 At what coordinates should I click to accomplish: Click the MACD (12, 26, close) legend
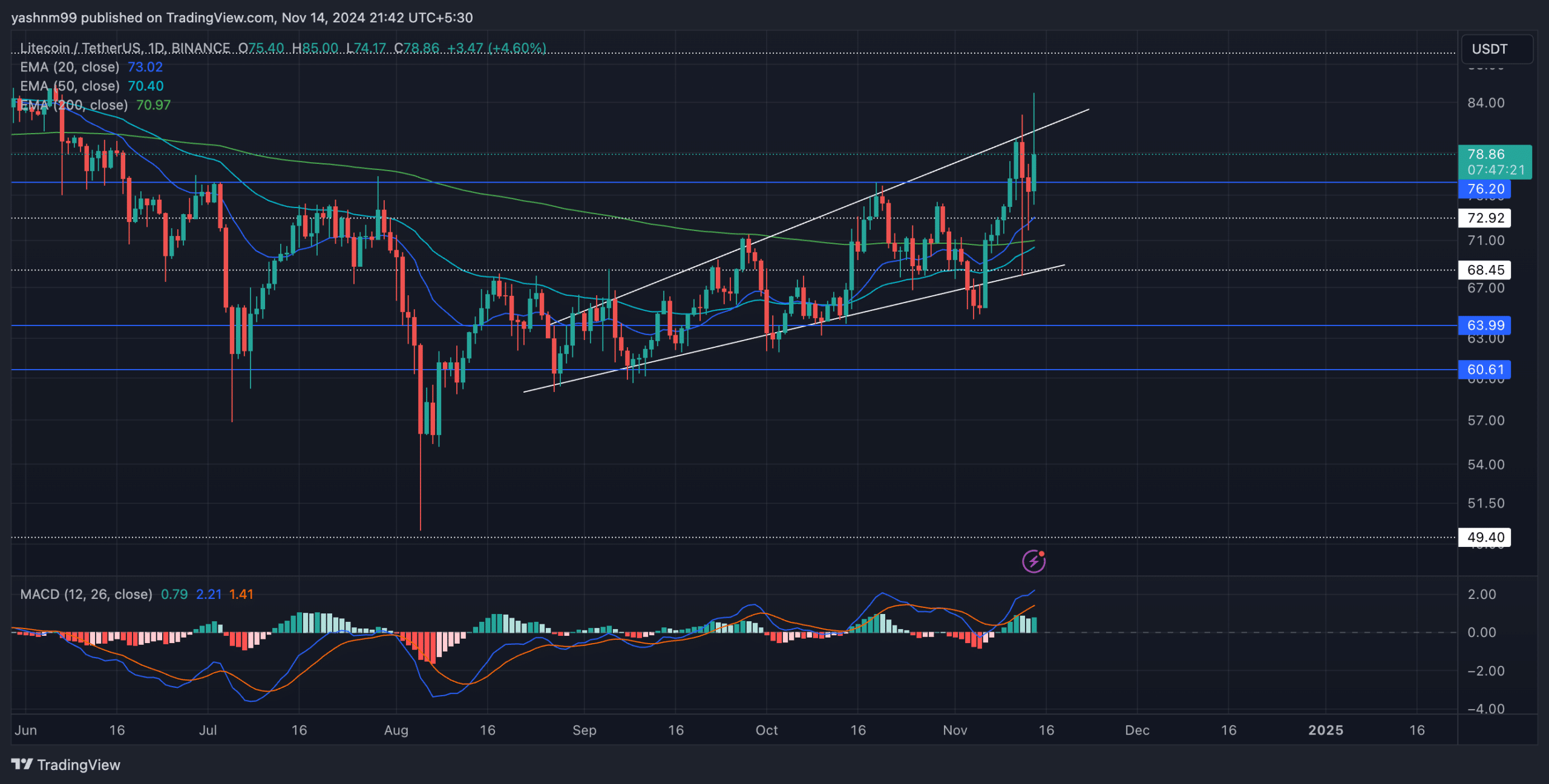86,594
